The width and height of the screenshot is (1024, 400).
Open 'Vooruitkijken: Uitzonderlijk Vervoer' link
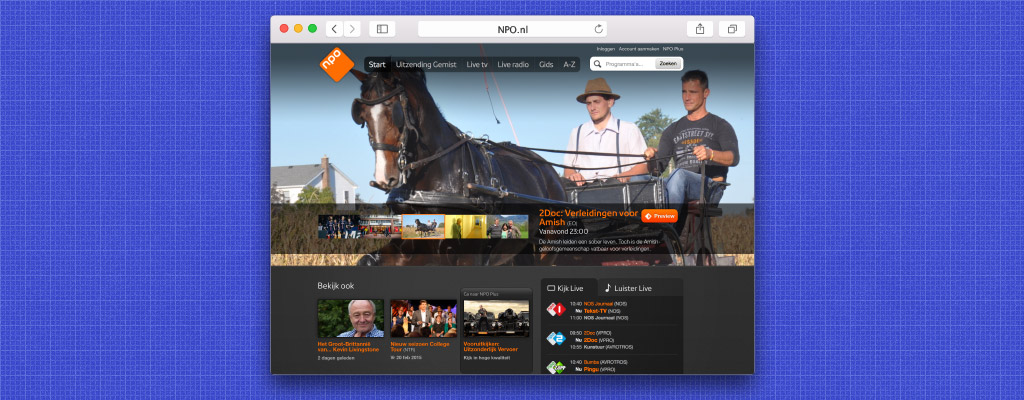click(492, 346)
